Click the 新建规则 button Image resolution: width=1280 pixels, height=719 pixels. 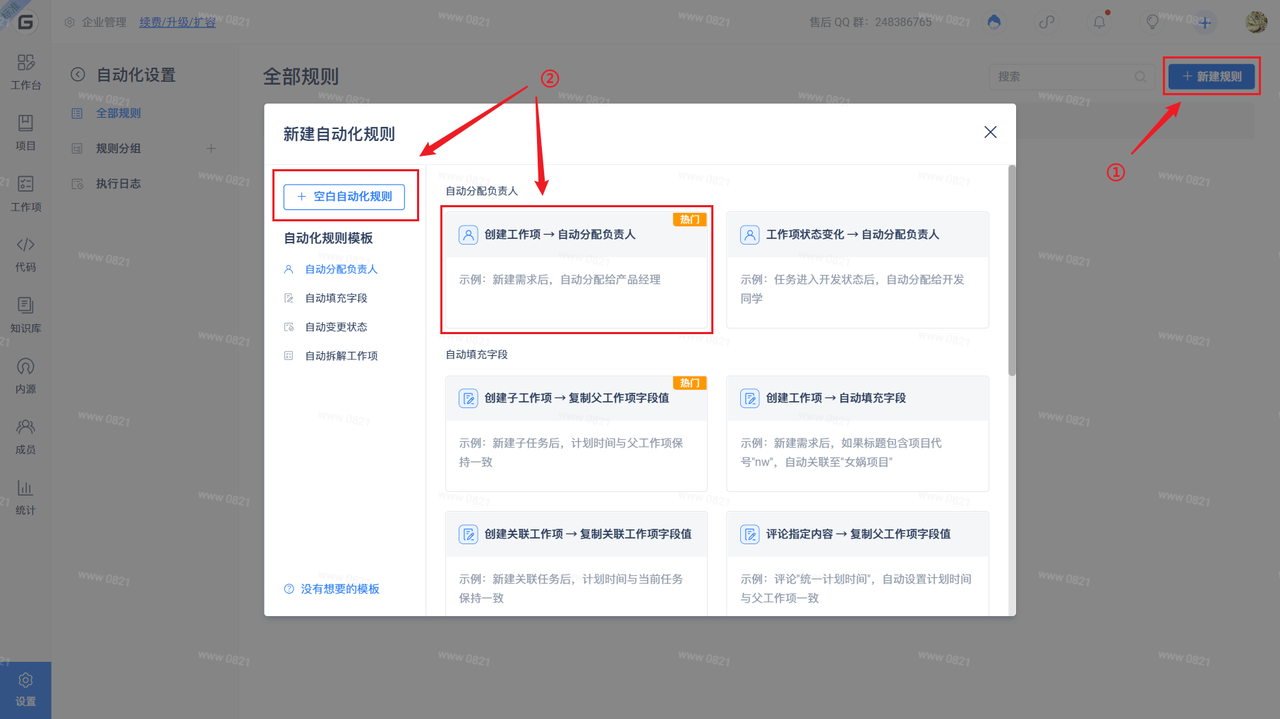click(x=1211, y=76)
